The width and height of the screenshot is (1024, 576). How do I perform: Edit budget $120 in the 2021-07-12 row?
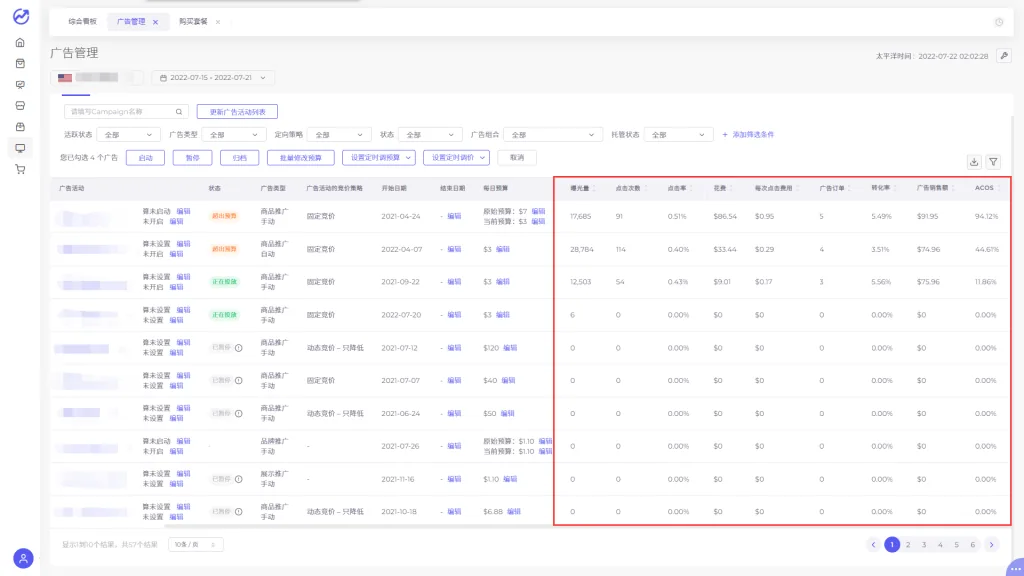pos(510,348)
